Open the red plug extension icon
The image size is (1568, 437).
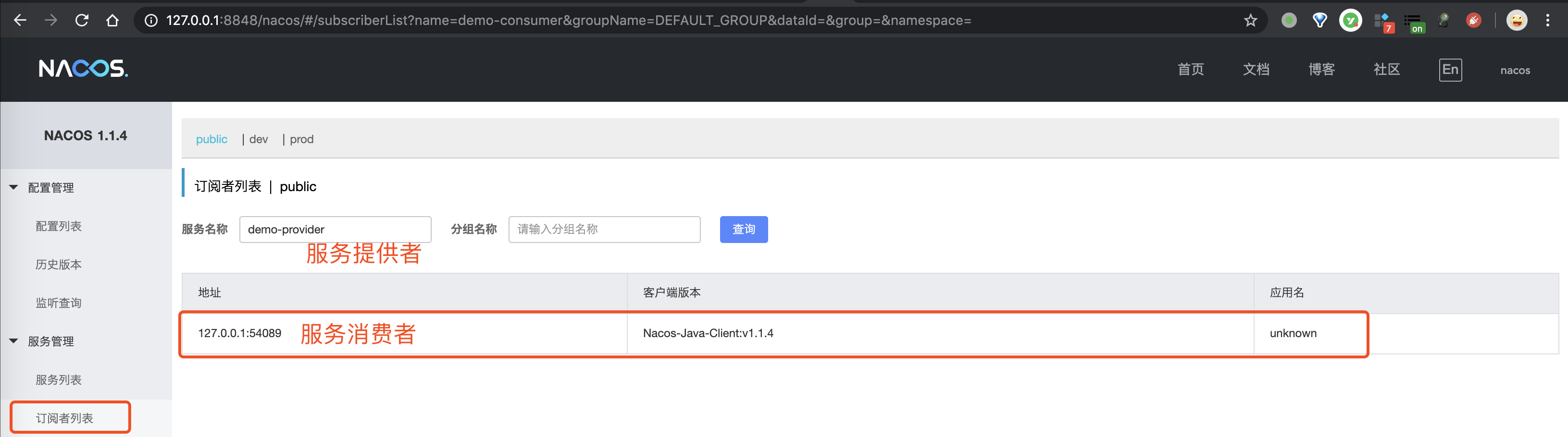pyautogui.click(x=1474, y=20)
